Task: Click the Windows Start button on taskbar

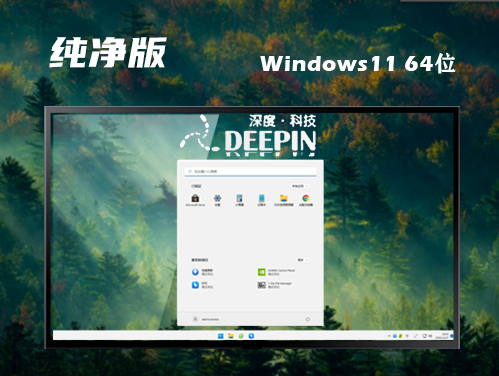Action: pyautogui.click(x=220, y=336)
